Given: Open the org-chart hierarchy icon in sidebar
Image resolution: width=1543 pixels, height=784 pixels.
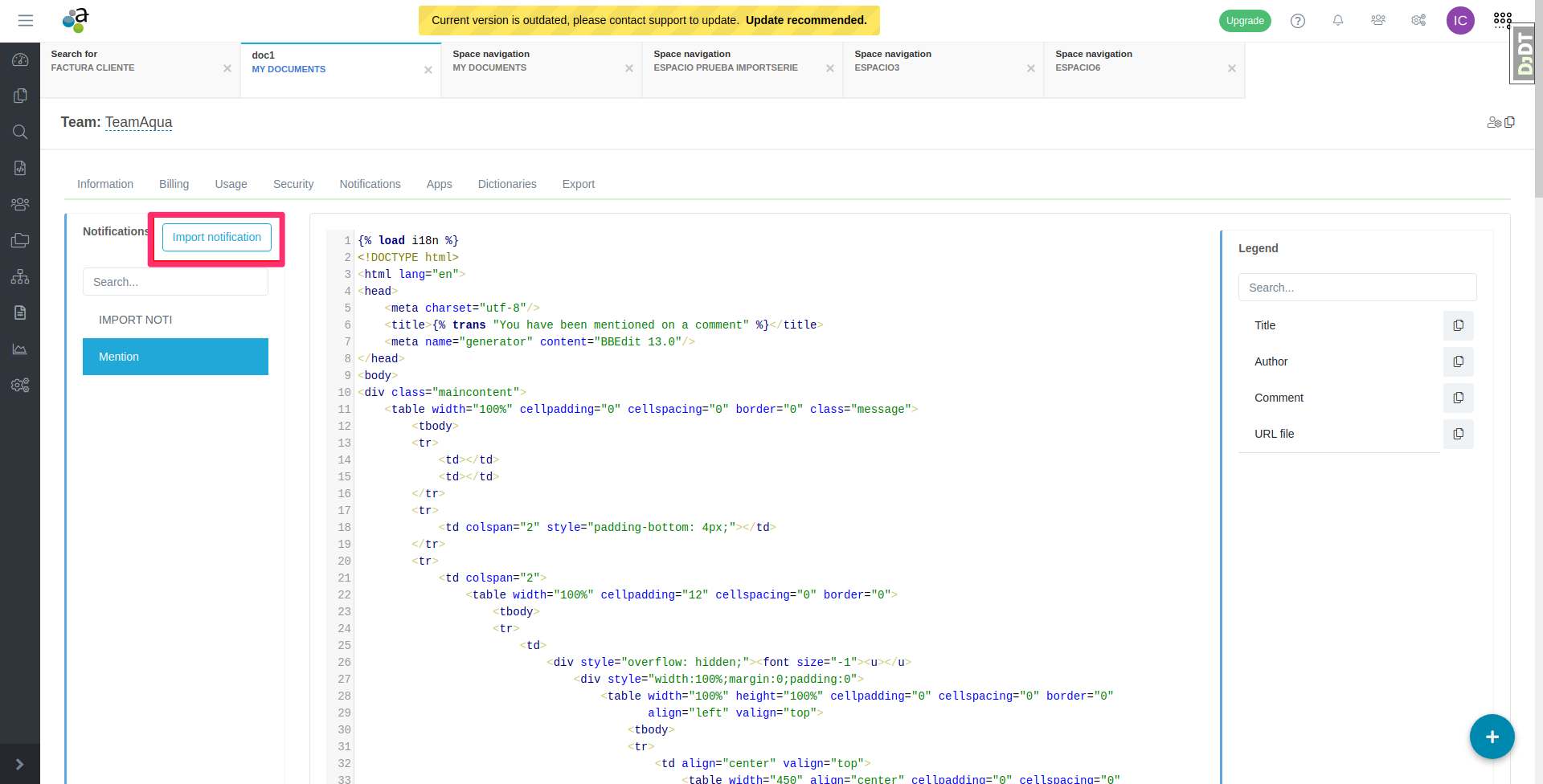Looking at the screenshot, I should point(20,276).
